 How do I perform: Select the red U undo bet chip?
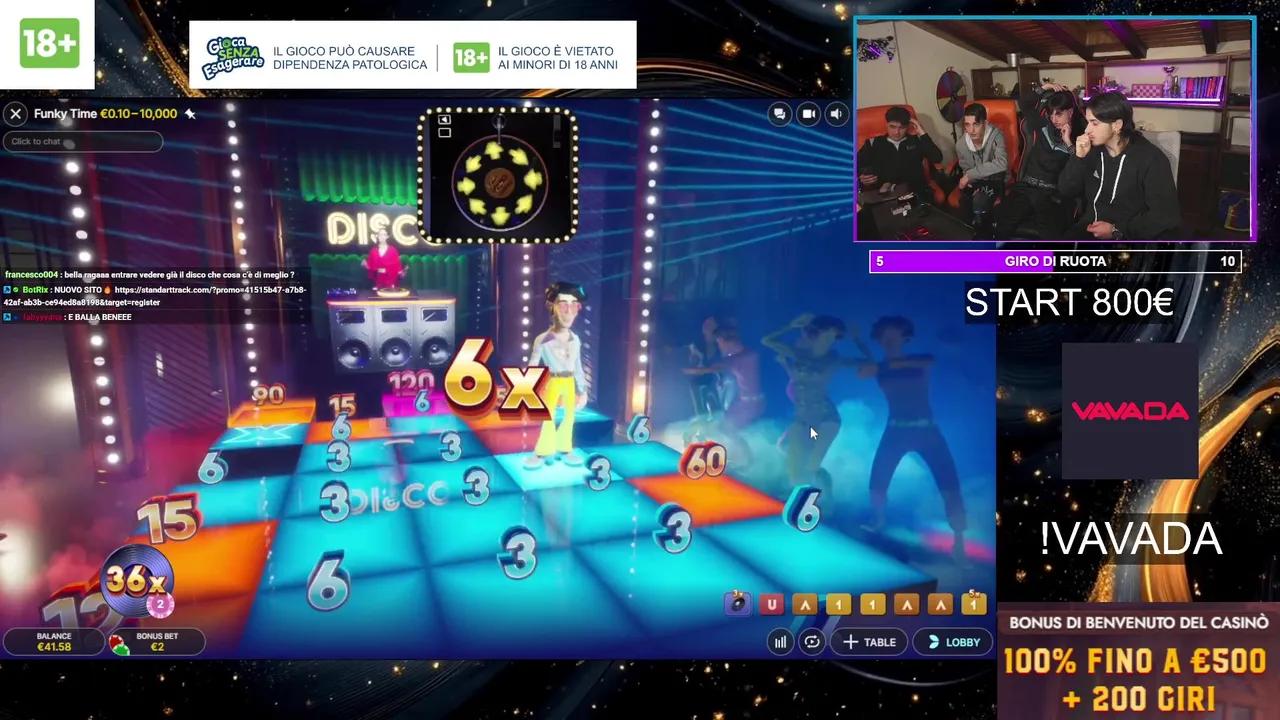[770, 603]
